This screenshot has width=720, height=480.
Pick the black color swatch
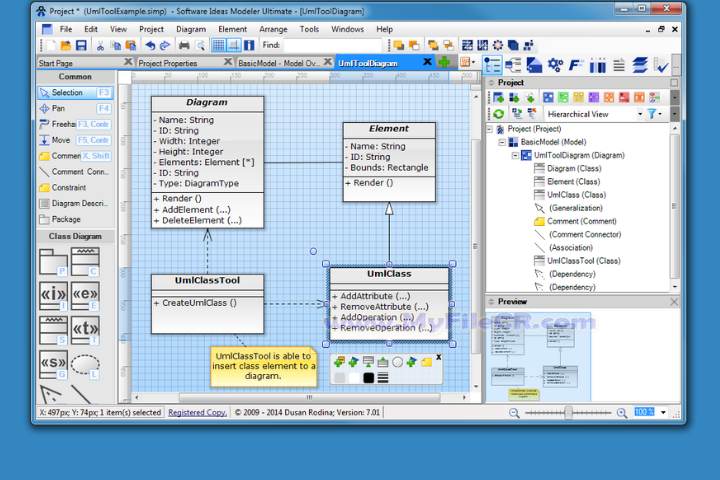[368, 378]
